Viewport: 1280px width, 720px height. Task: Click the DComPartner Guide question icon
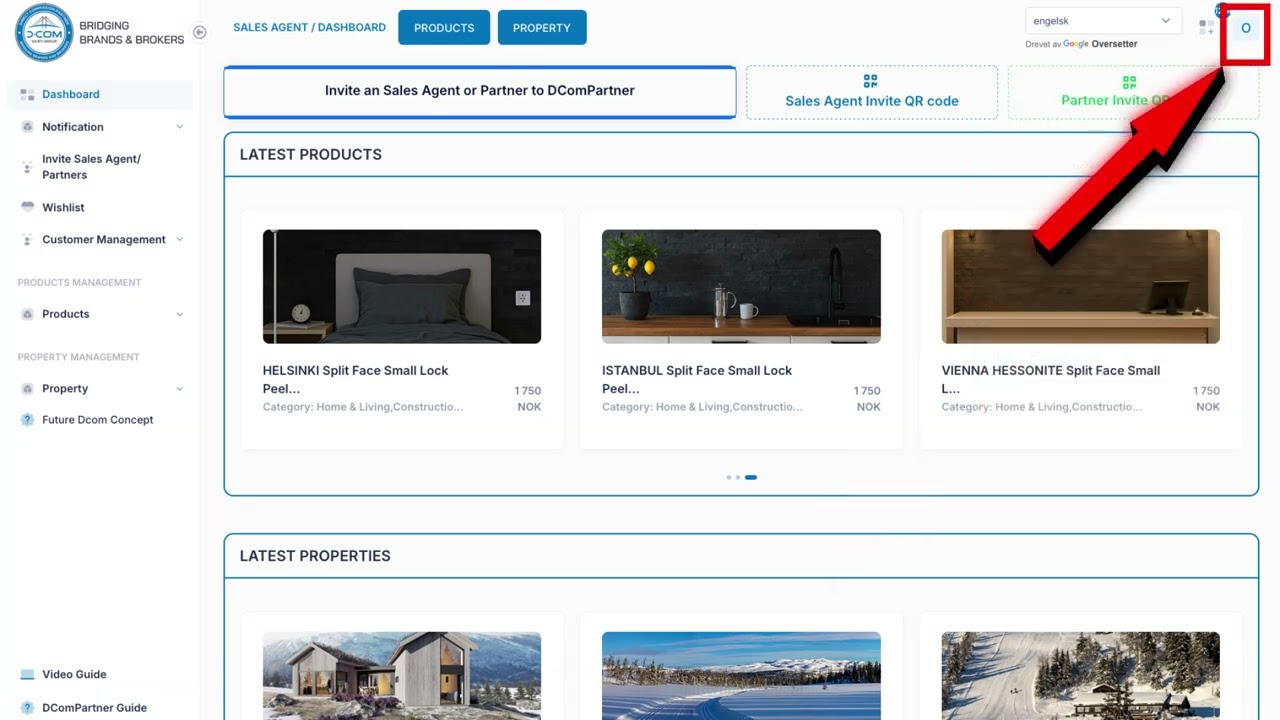click(27, 708)
